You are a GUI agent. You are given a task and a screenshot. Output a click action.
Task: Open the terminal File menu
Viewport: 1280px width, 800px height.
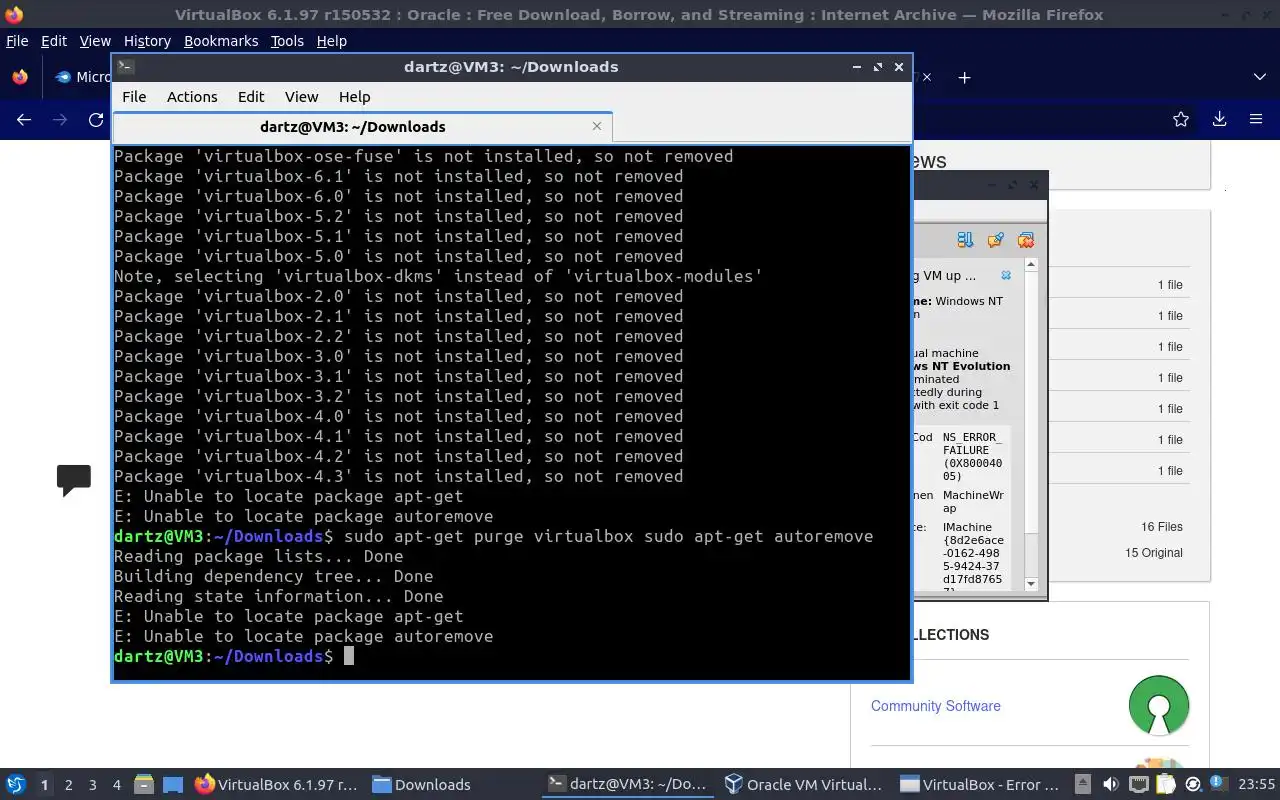134,97
